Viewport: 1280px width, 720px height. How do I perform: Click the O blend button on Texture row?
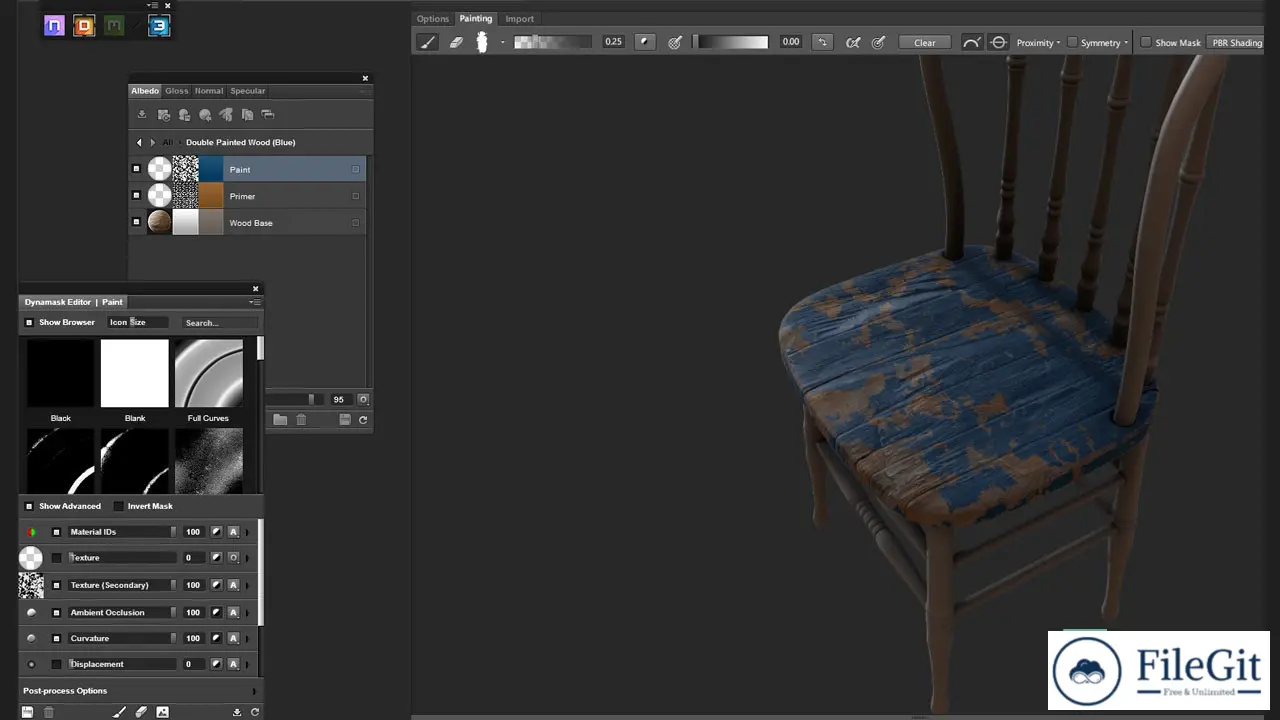(x=233, y=558)
